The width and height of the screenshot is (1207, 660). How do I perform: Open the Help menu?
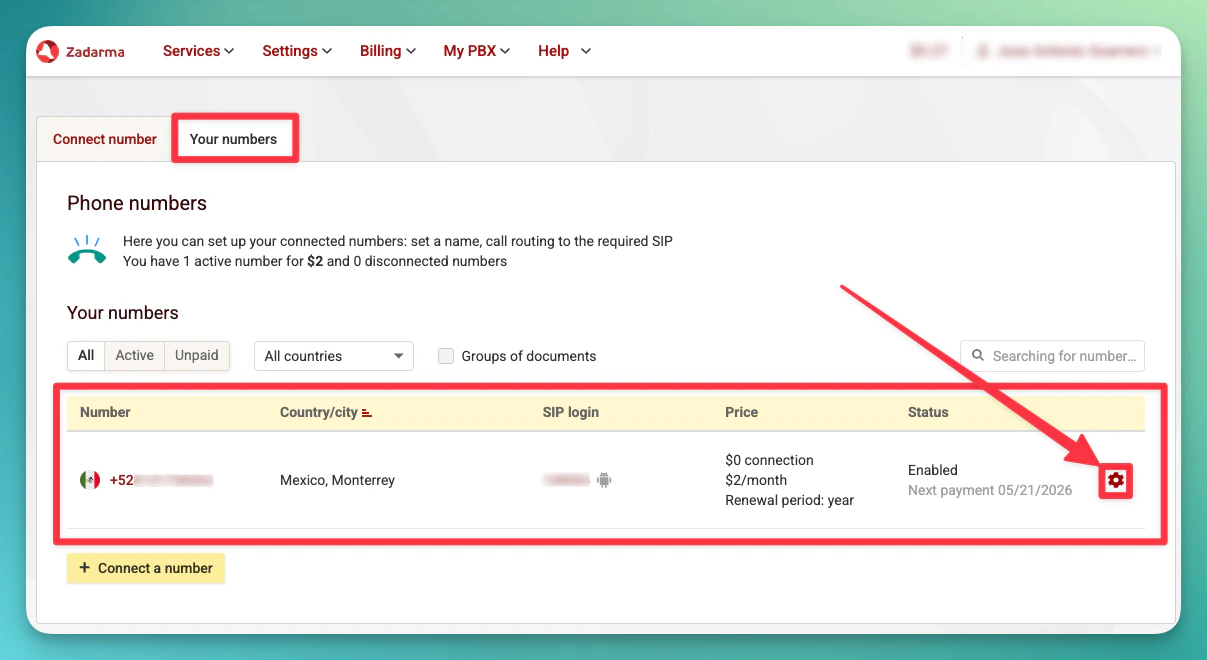click(x=564, y=51)
